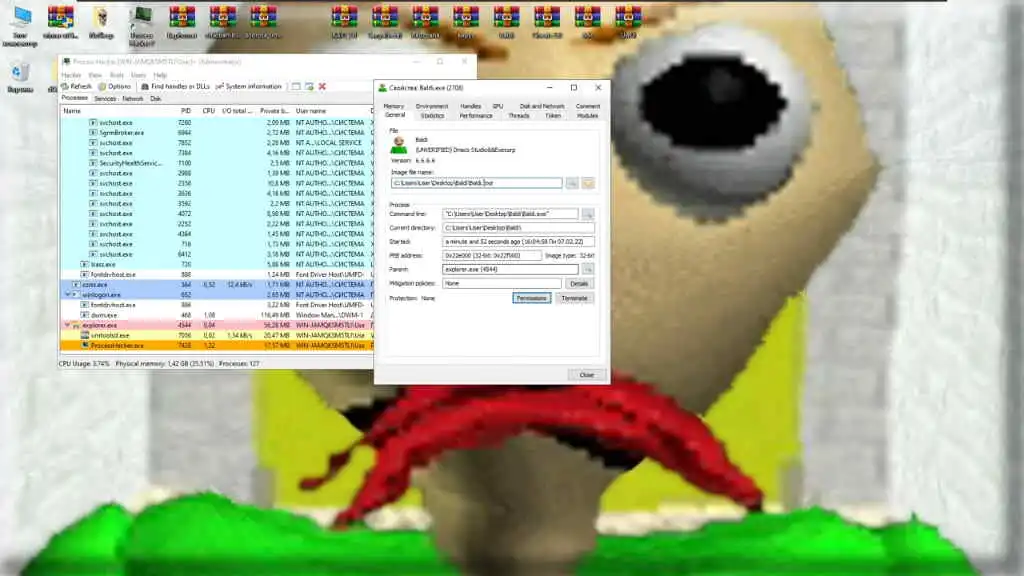1024x576 pixels.
Task: Click the Close button in properties dialog
Action: point(586,375)
